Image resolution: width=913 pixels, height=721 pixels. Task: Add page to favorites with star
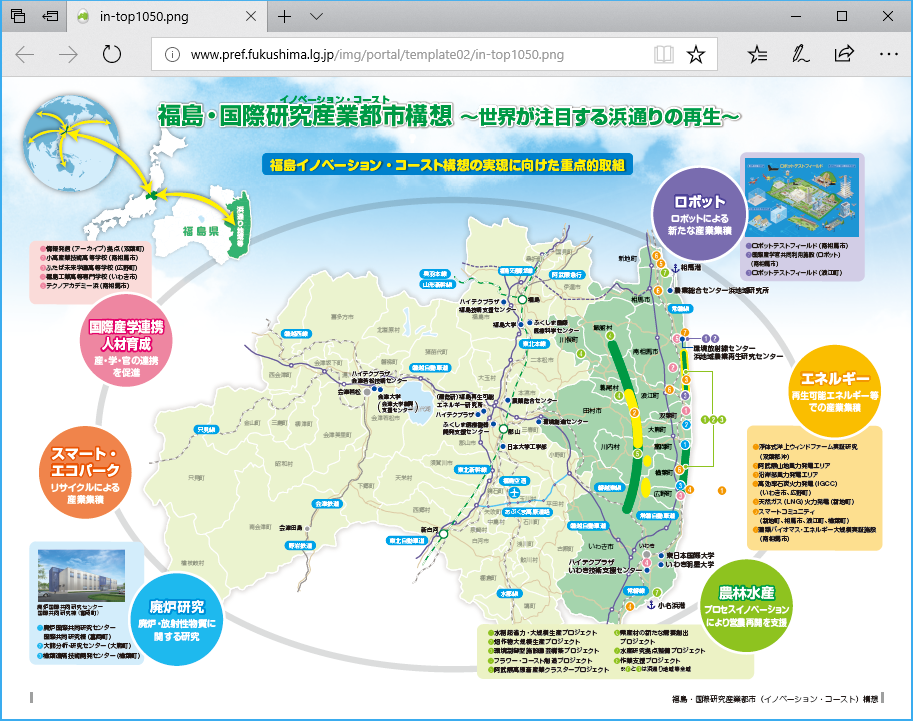(x=696, y=54)
